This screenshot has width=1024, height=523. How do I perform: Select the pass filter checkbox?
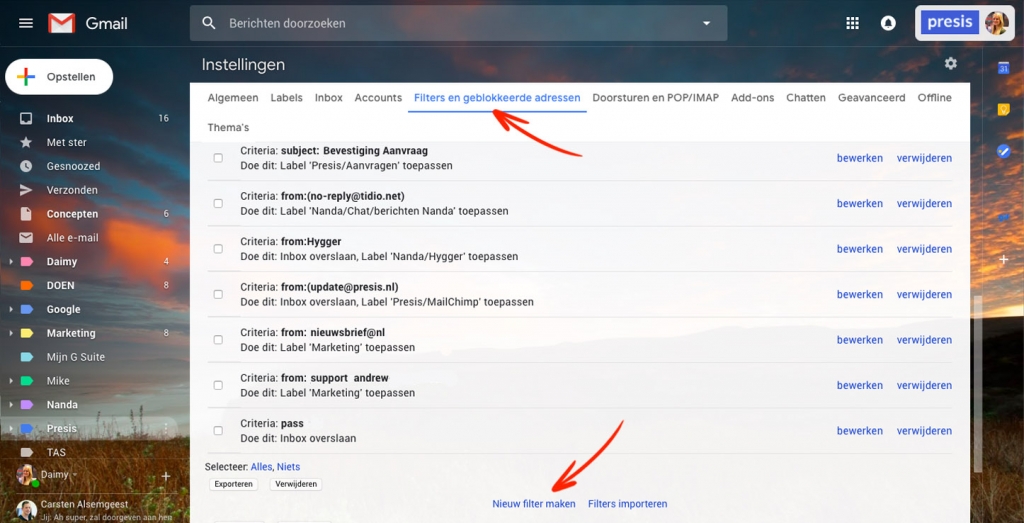(x=218, y=430)
